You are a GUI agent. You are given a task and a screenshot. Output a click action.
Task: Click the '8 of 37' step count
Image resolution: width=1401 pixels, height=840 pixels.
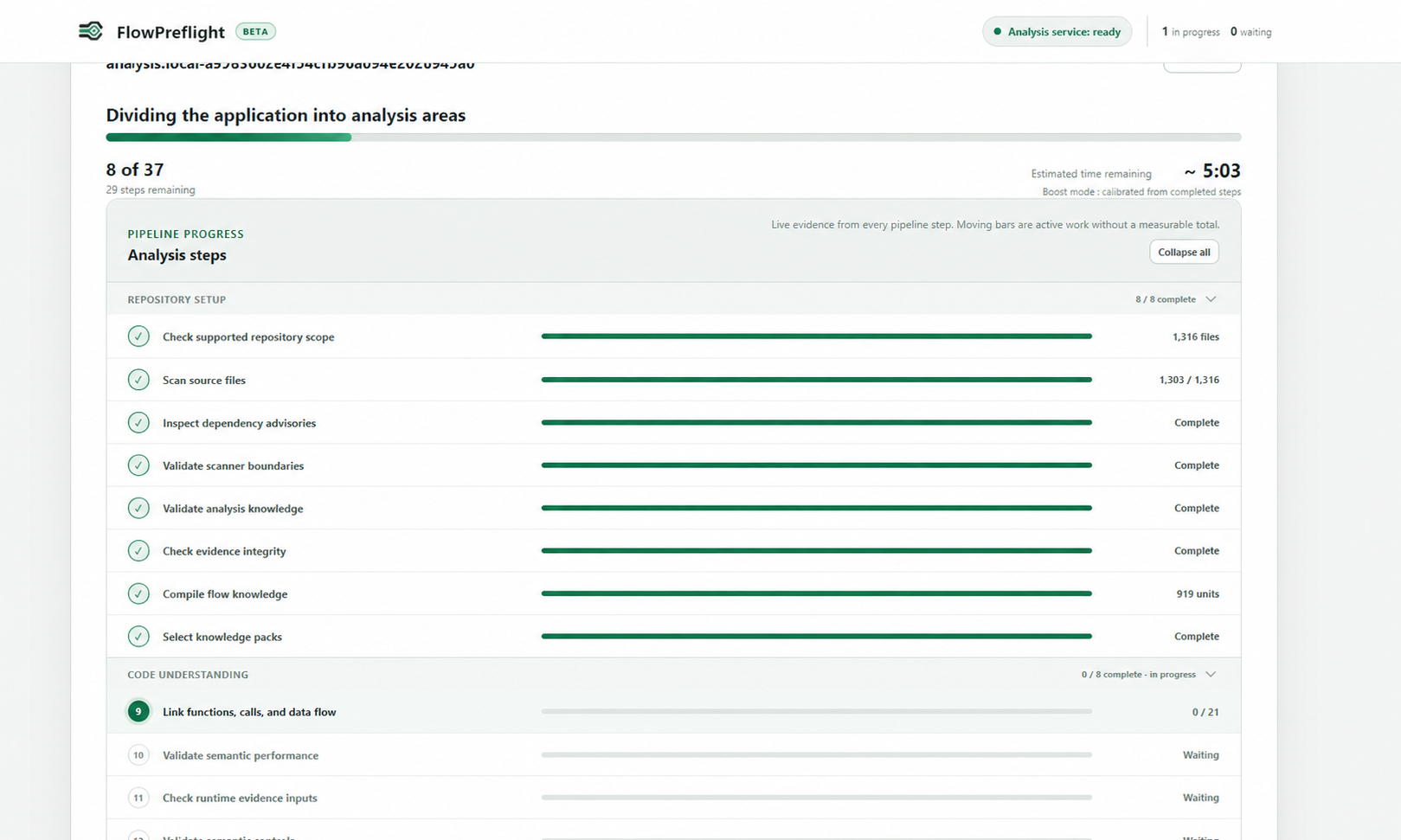[135, 170]
